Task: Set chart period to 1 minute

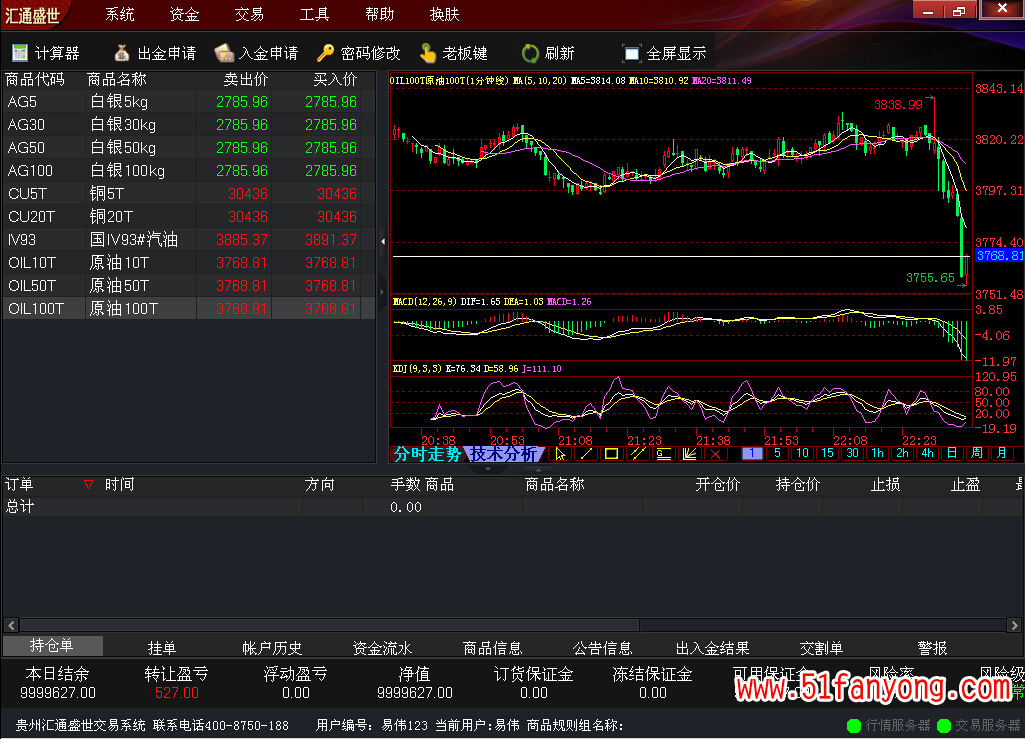Action: [752, 453]
